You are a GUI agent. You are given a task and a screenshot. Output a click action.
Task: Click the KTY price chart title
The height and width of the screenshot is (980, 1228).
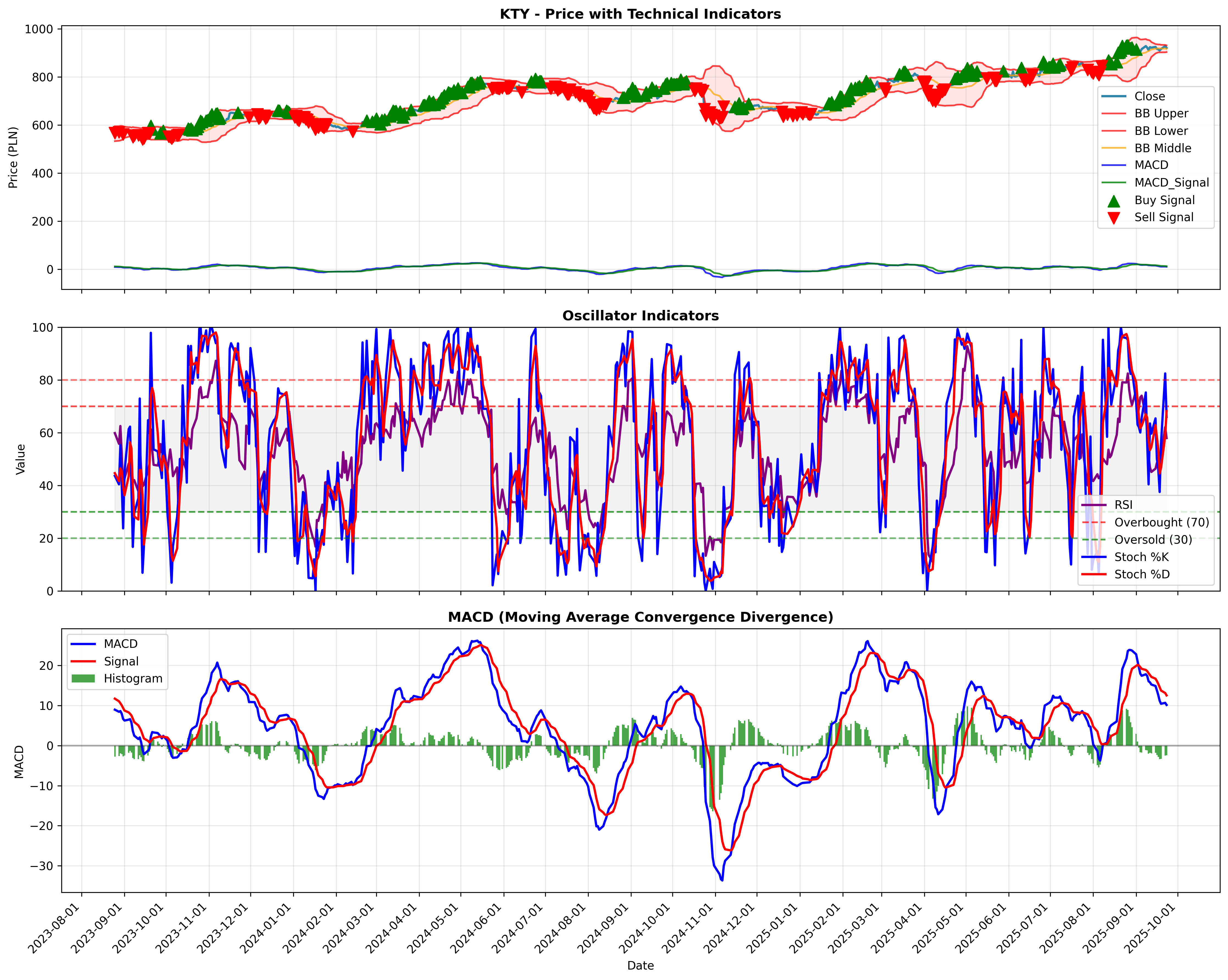[x=640, y=14]
